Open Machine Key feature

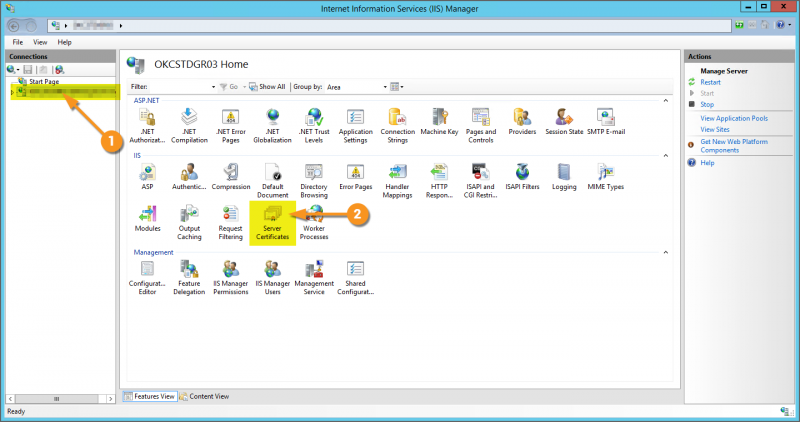coord(439,121)
